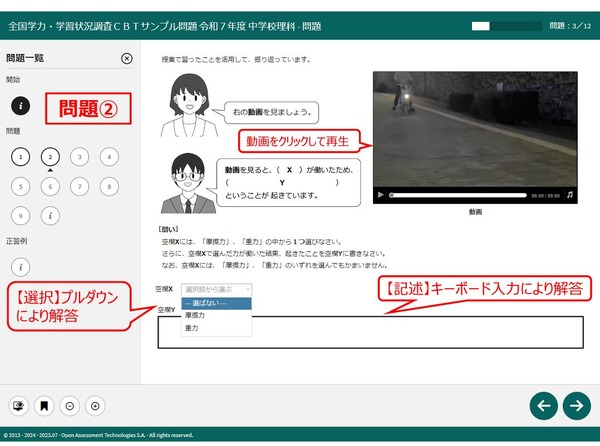The height and width of the screenshot is (446, 600).
Task: Go to the next question with right arrow
Action: 575,405
